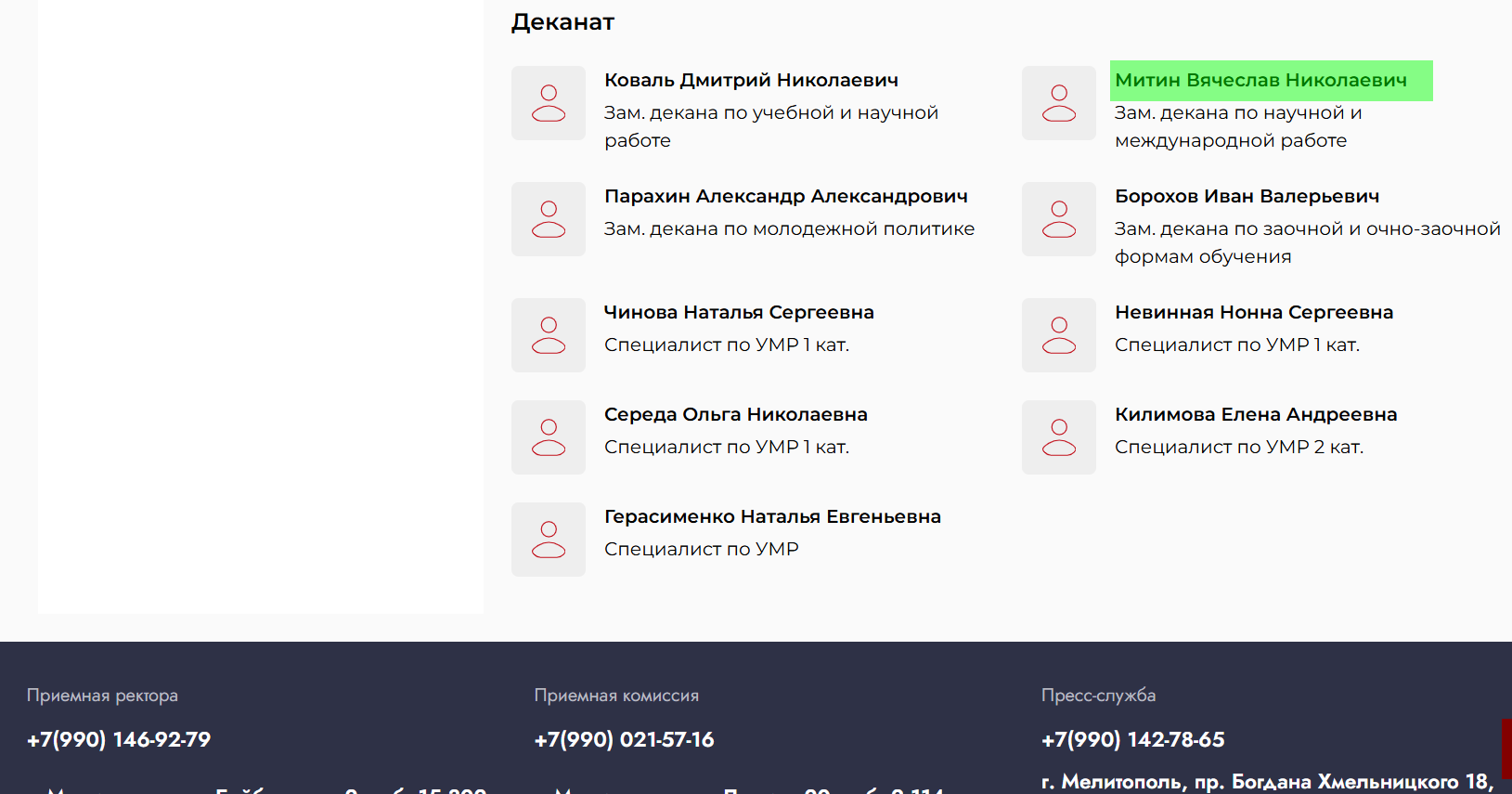Image resolution: width=1512 pixels, height=794 pixels.
Task: Click text 'Зам. декана по научной и международной работе'
Action: pyautogui.click(x=1238, y=126)
